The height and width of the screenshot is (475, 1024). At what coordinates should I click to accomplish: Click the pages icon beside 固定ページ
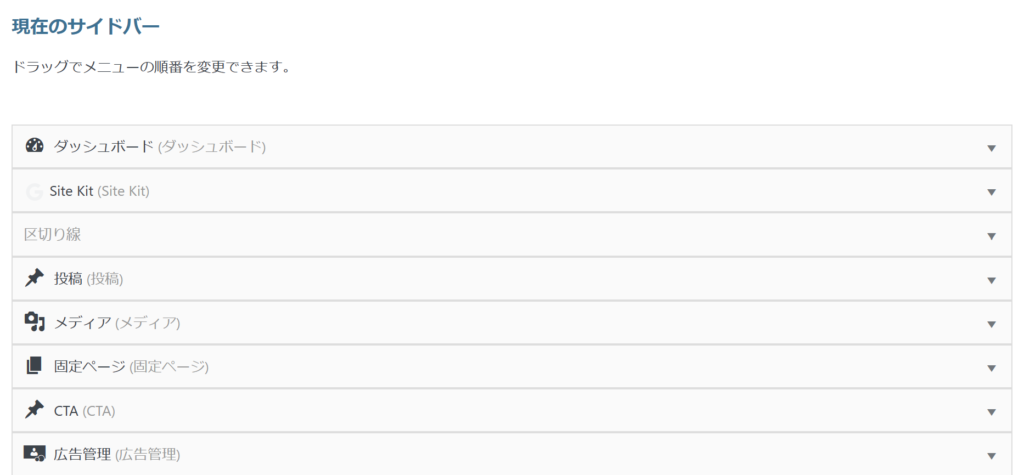coord(34,366)
